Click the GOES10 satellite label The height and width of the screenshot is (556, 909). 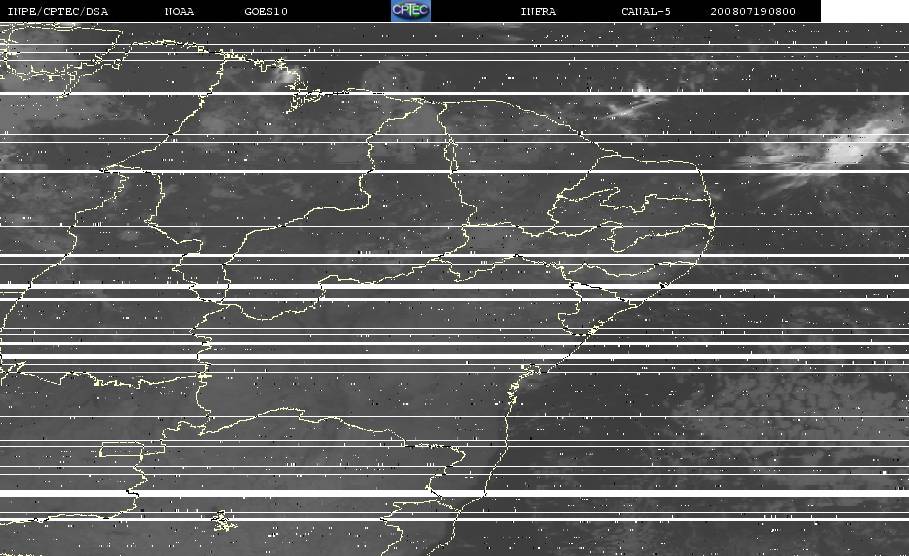[x=266, y=11]
